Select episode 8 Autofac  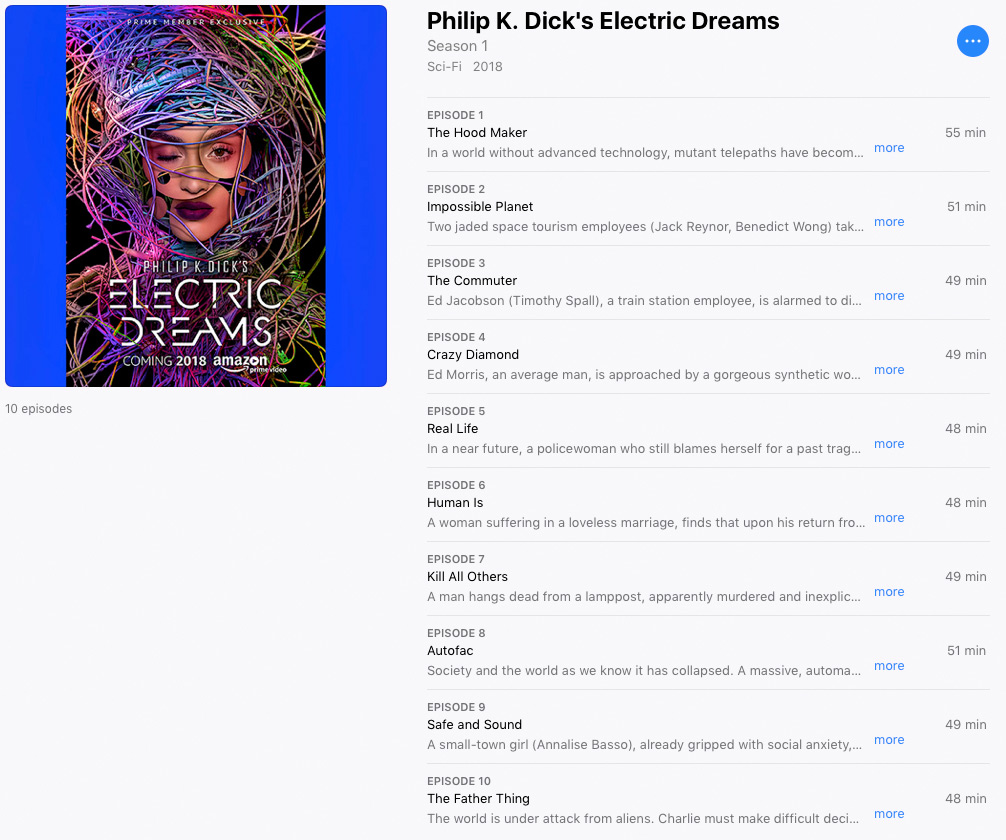point(450,651)
